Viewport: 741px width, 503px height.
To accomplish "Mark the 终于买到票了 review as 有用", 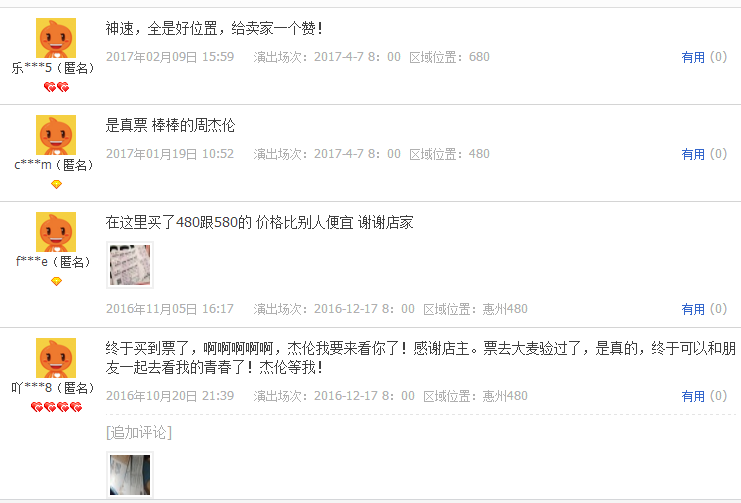I will tap(693, 396).
